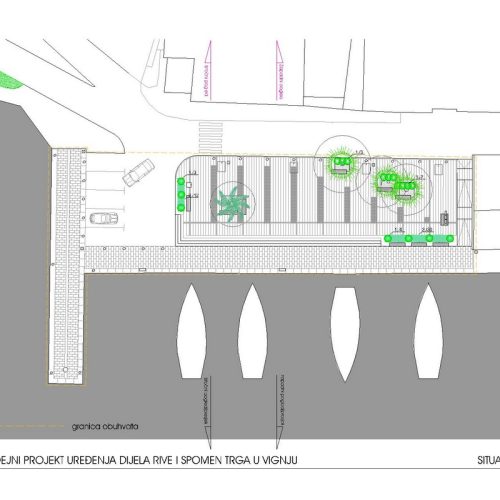Click the 'SITUA' text at bottom right
500x500 pixels.
tap(489, 460)
